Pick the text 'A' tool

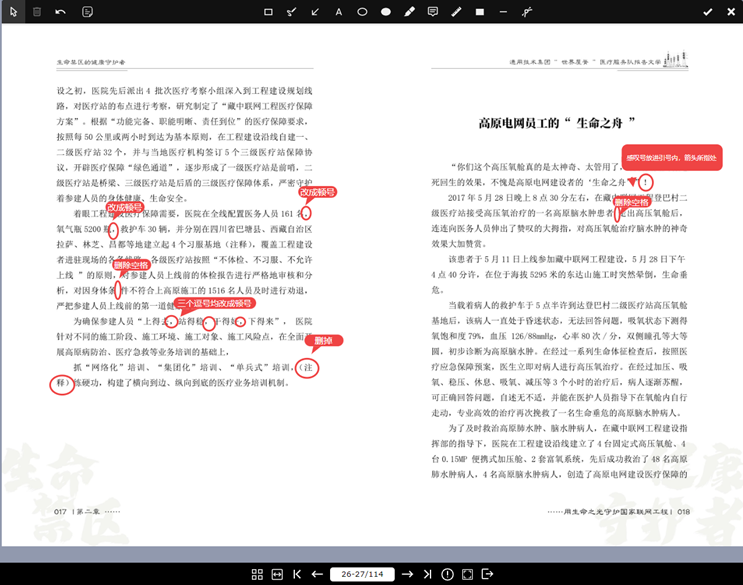point(339,12)
